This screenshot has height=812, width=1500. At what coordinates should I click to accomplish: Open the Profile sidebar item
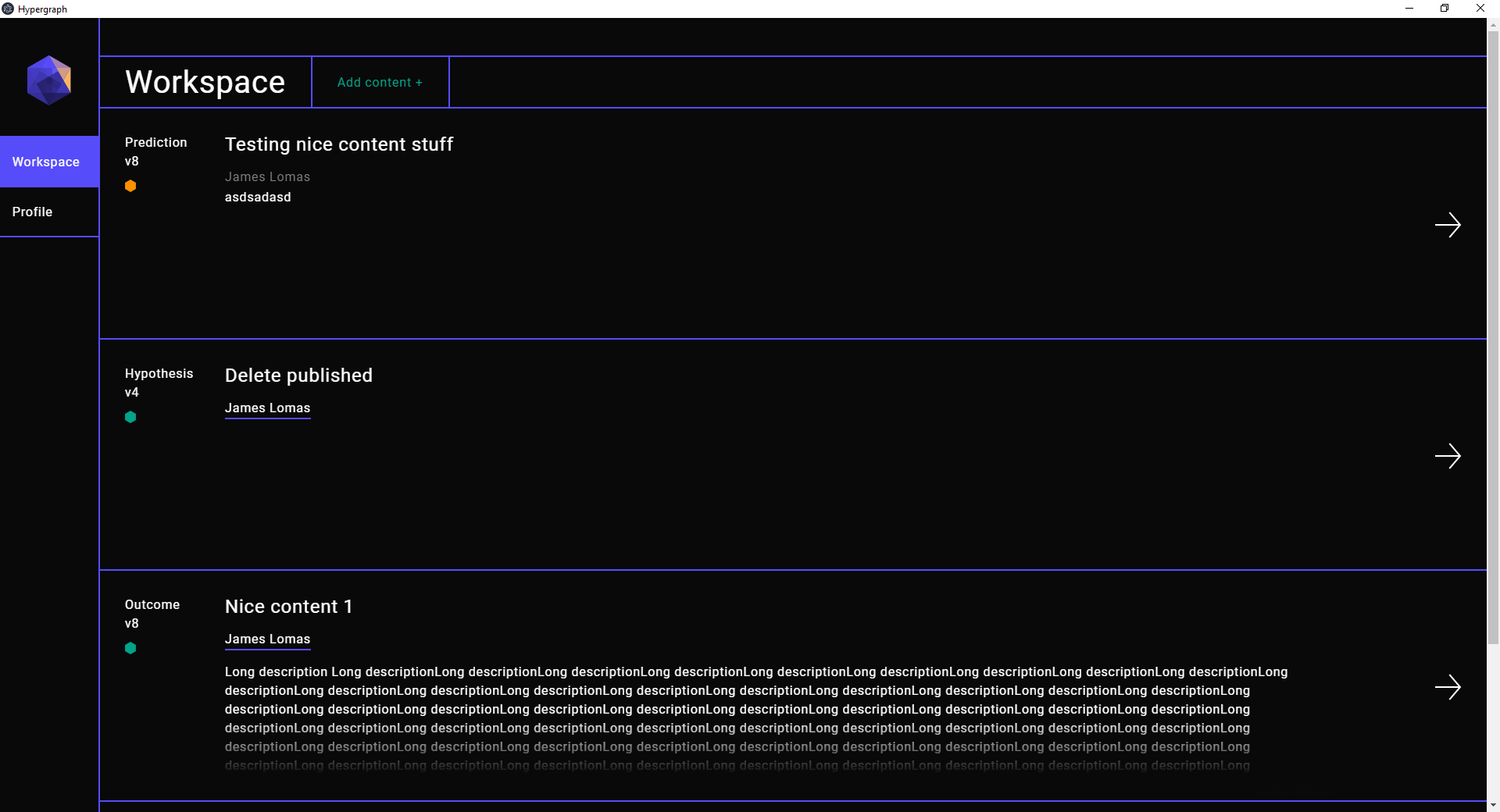point(49,212)
